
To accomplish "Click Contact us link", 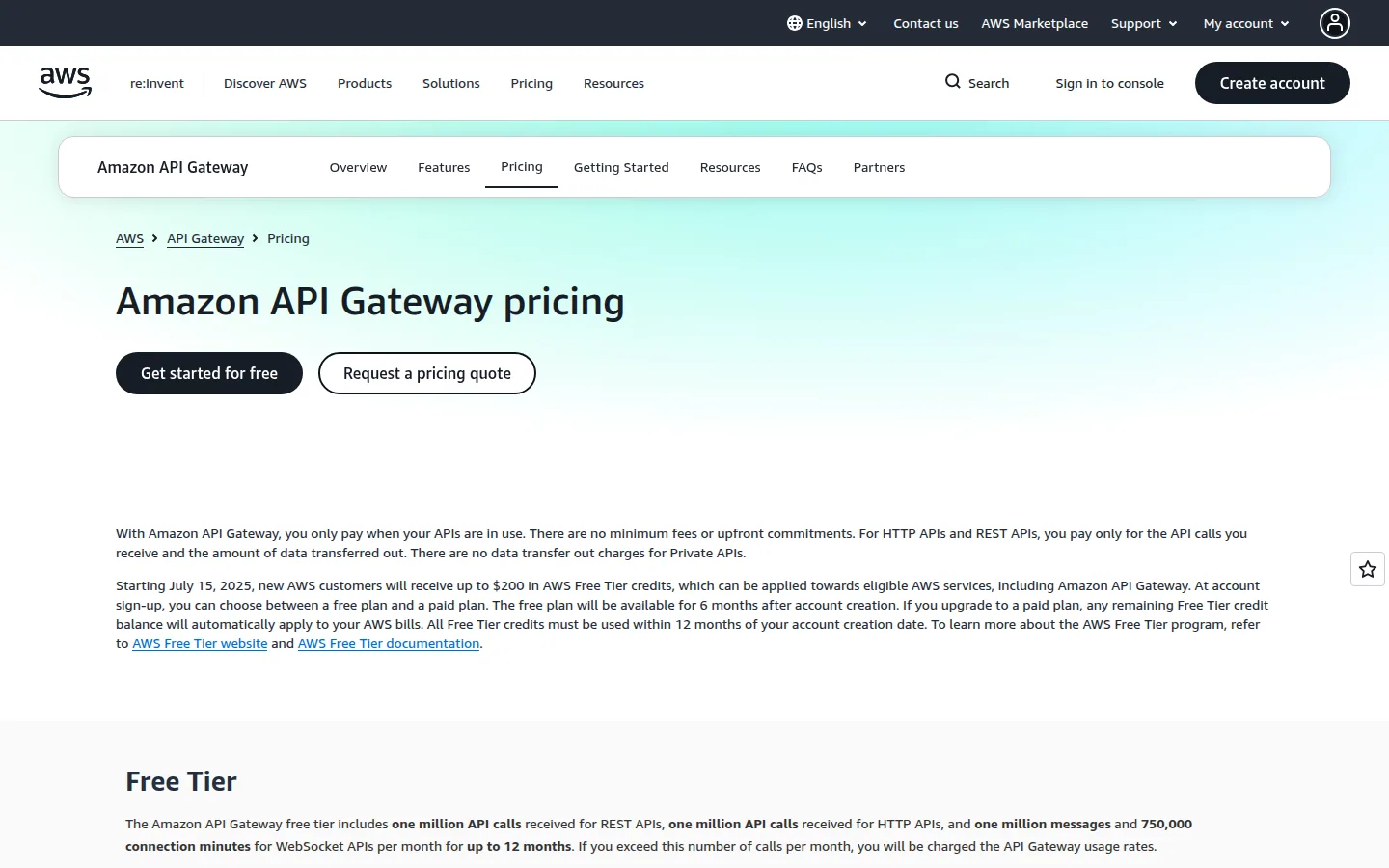I will [926, 23].
